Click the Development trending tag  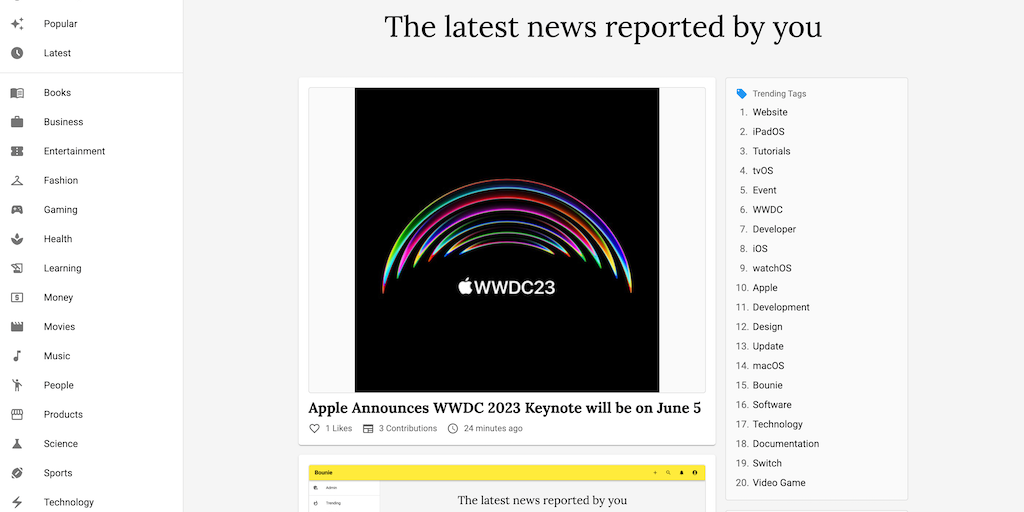(x=781, y=307)
